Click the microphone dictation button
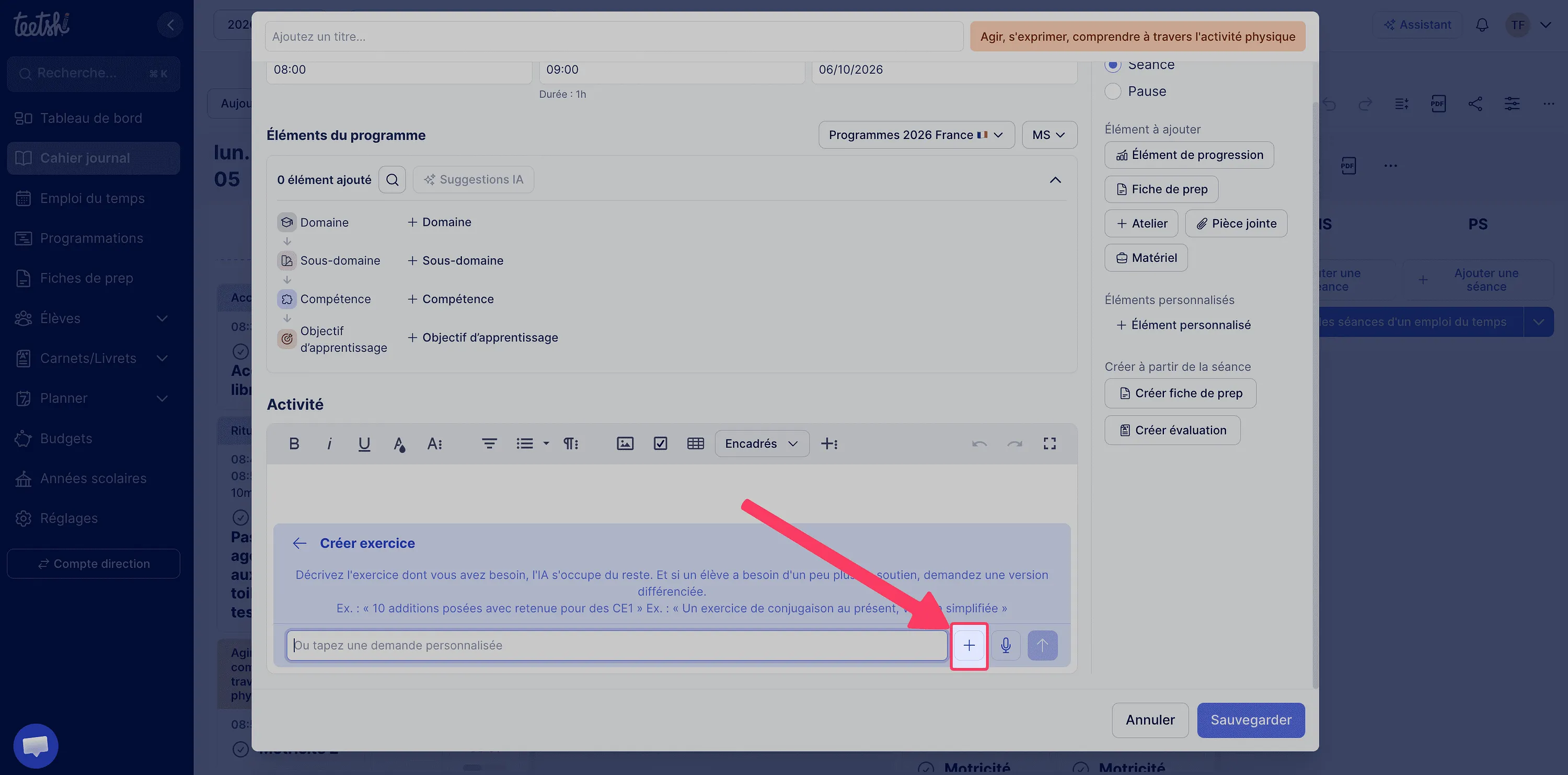 pyautogui.click(x=1006, y=645)
